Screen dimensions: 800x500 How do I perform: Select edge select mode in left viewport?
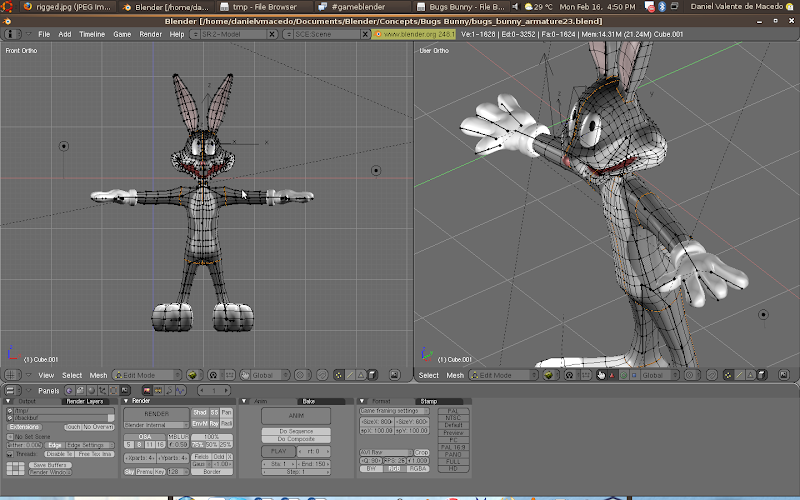coord(350,376)
